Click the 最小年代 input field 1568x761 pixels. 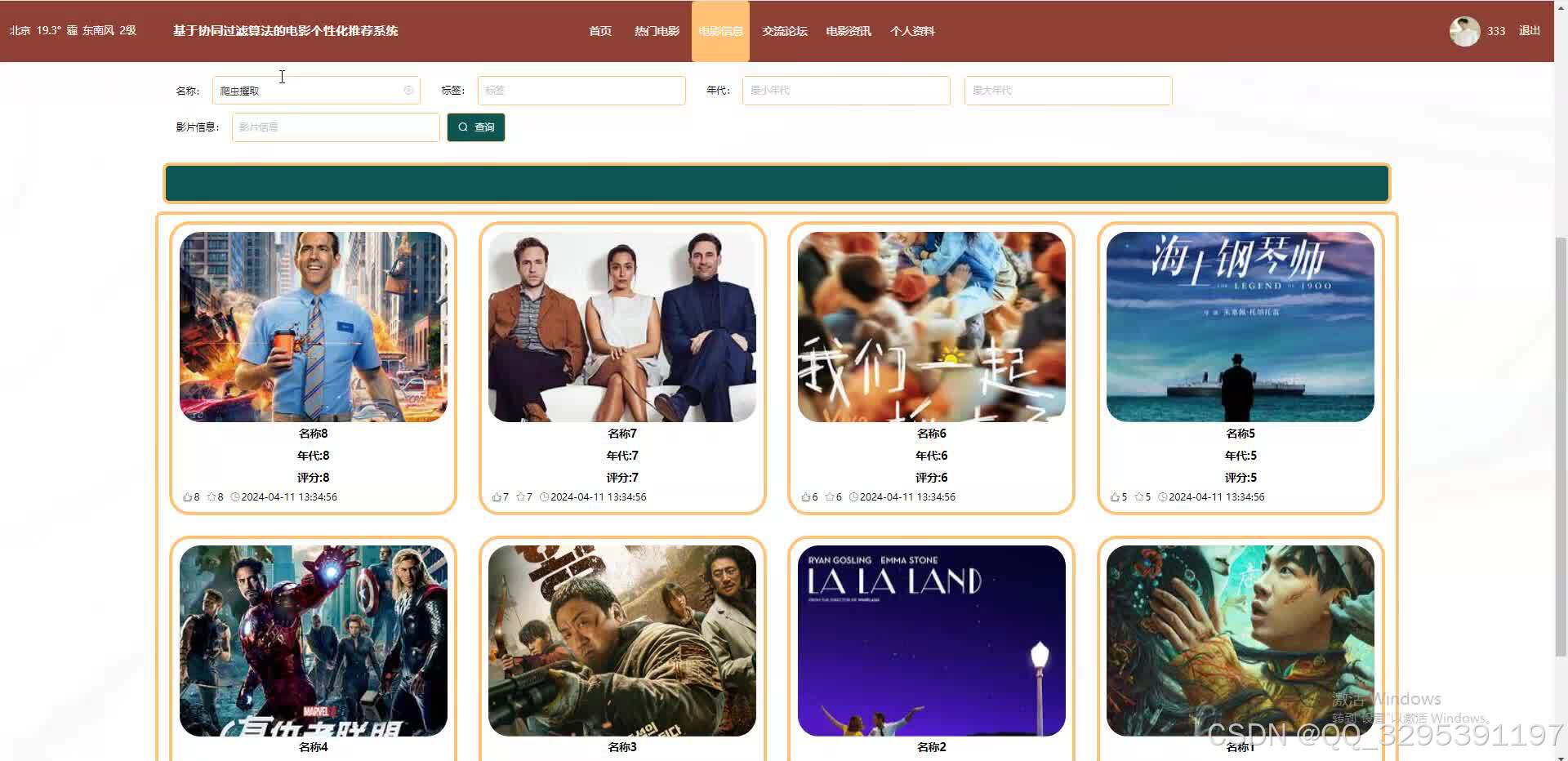pyautogui.click(x=846, y=90)
